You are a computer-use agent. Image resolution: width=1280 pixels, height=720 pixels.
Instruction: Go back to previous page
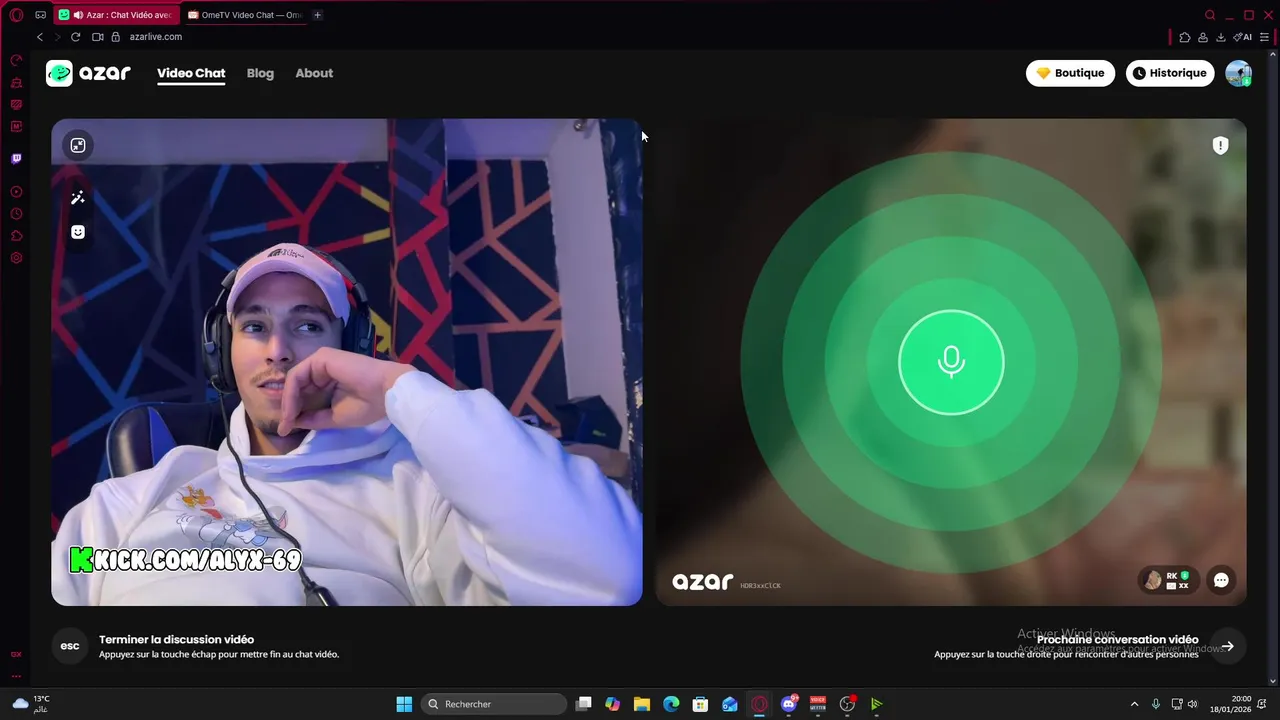(x=40, y=37)
